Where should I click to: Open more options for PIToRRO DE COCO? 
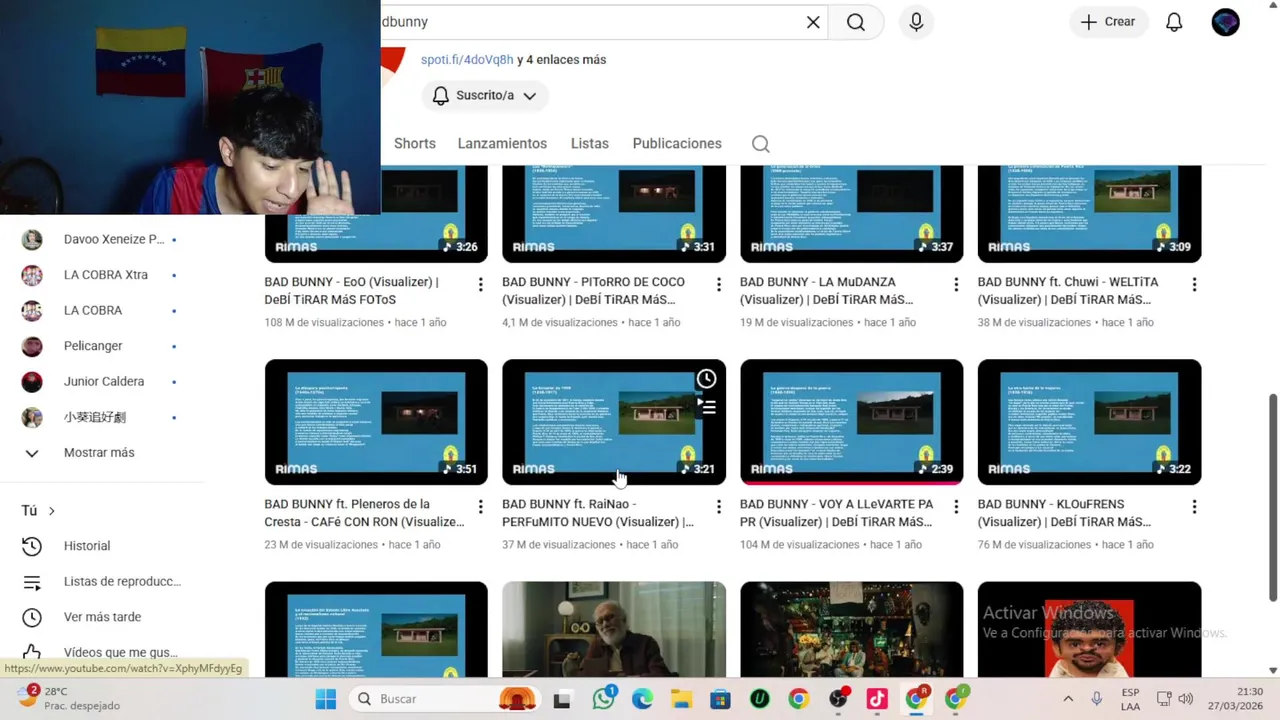pyautogui.click(x=718, y=285)
